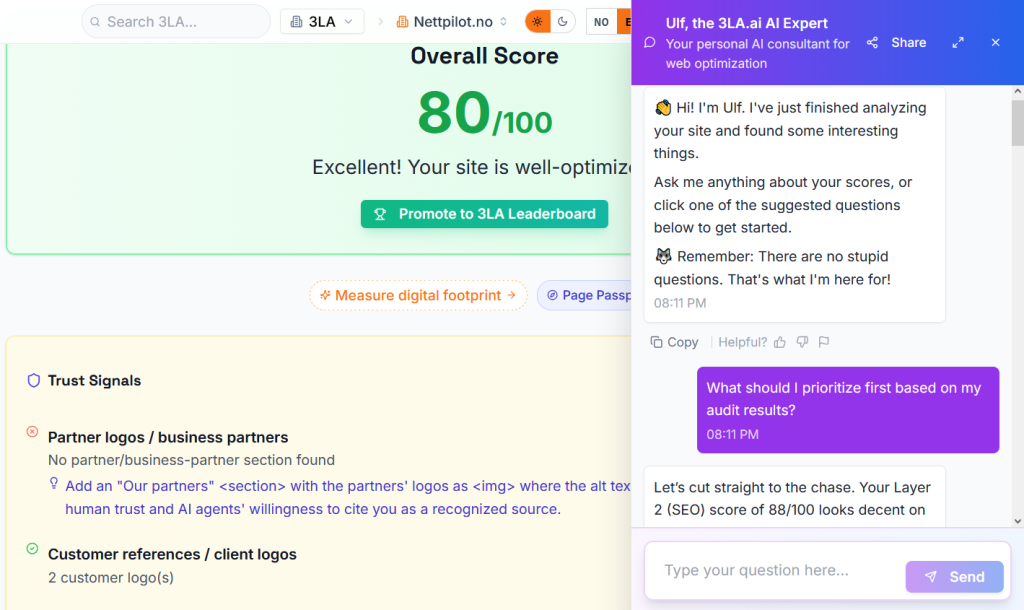Click Promote to 3LA Leaderboard

485,214
